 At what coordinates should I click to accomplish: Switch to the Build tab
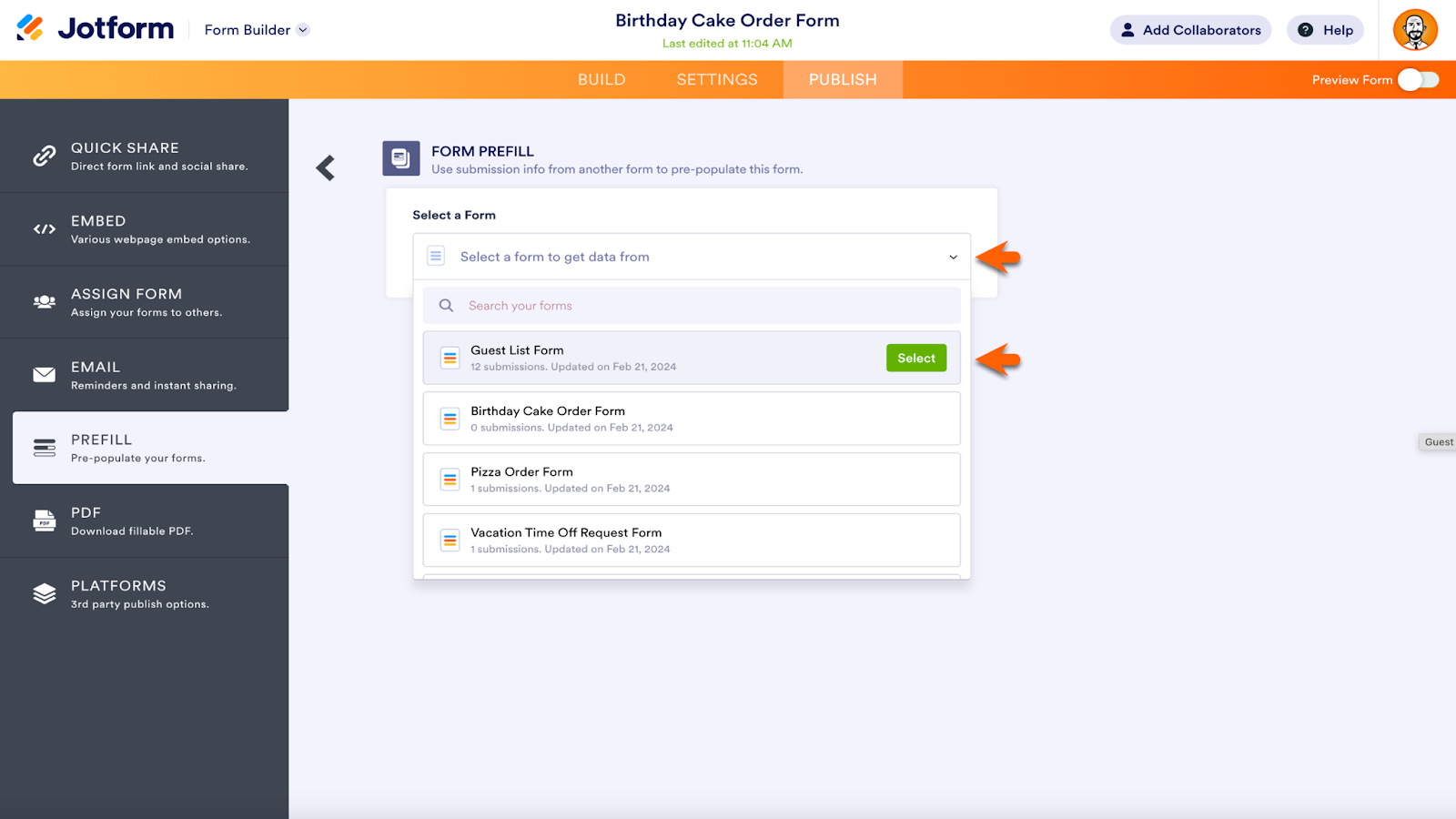[x=602, y=80]
